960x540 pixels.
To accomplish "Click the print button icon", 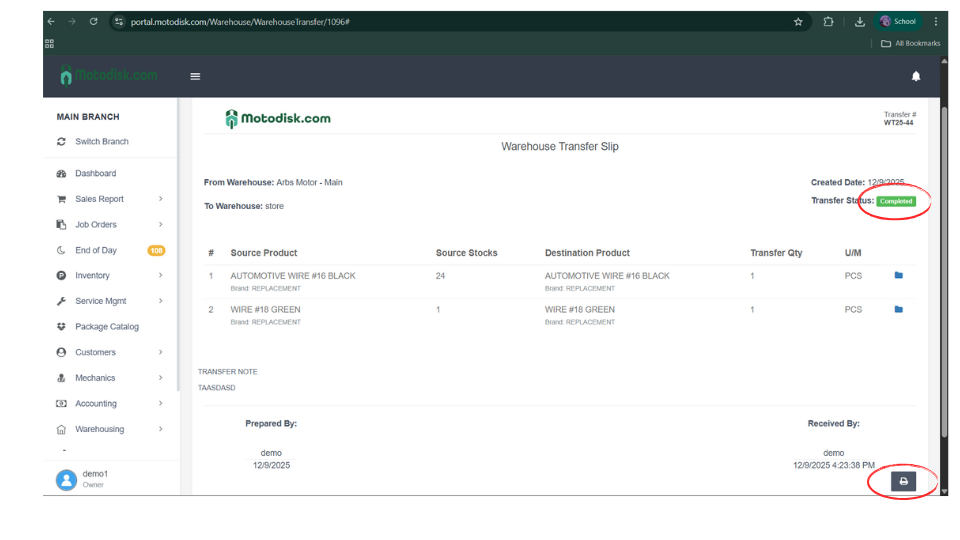I will 903,481.
